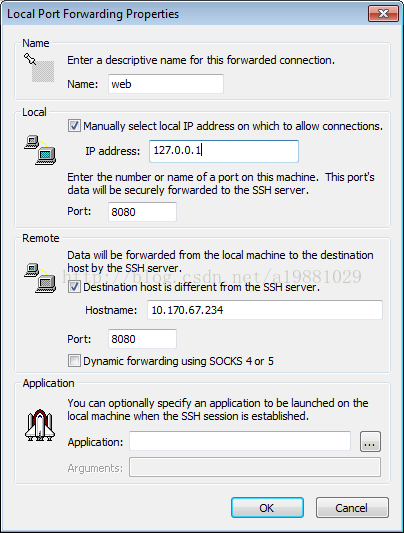Click the Local section connected computers icon
Screen dimensions: 404x533
(x=40, y=150)
